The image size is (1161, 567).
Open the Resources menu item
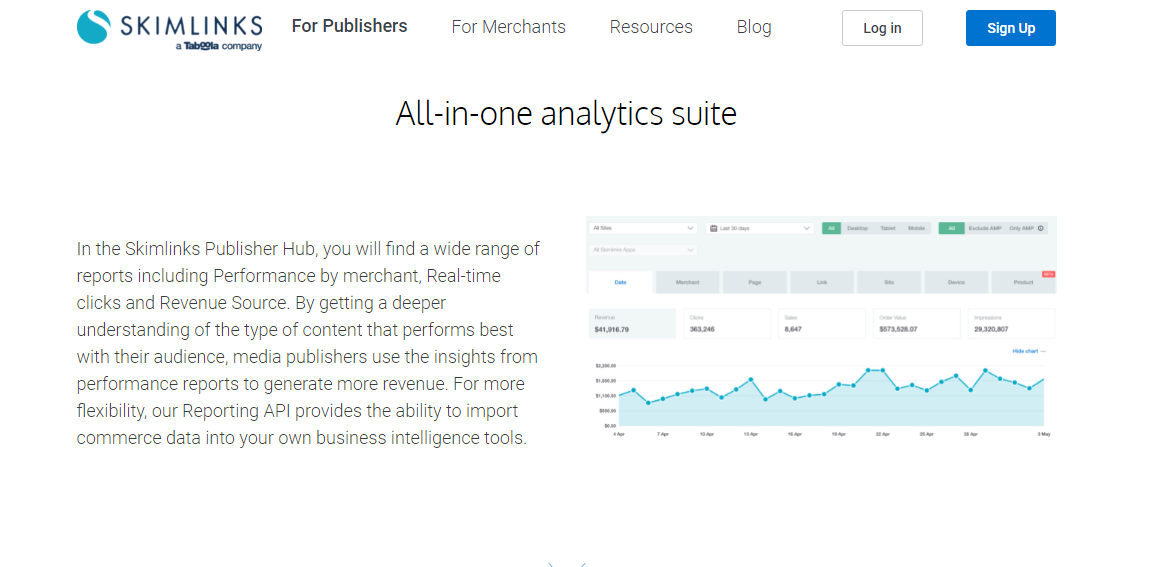(x=651, y=27)
